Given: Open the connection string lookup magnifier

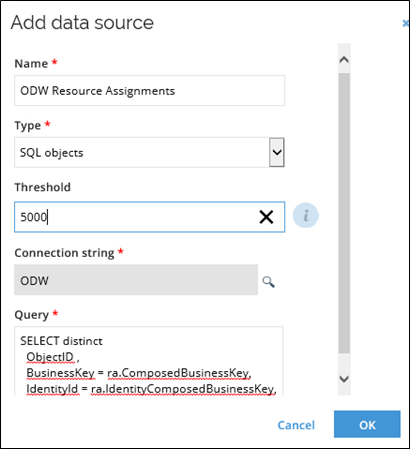Looking at the screenshot, I should [268, 282].
